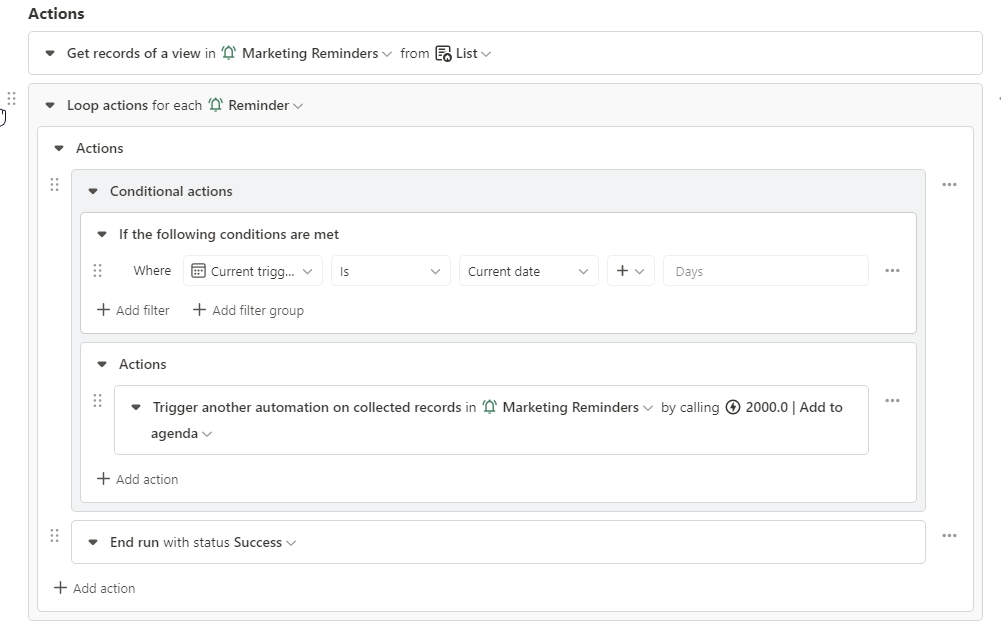The width and height of the screenshot is (1001, 624).
Task: Collapse the End run action
Action: (93, 542)
